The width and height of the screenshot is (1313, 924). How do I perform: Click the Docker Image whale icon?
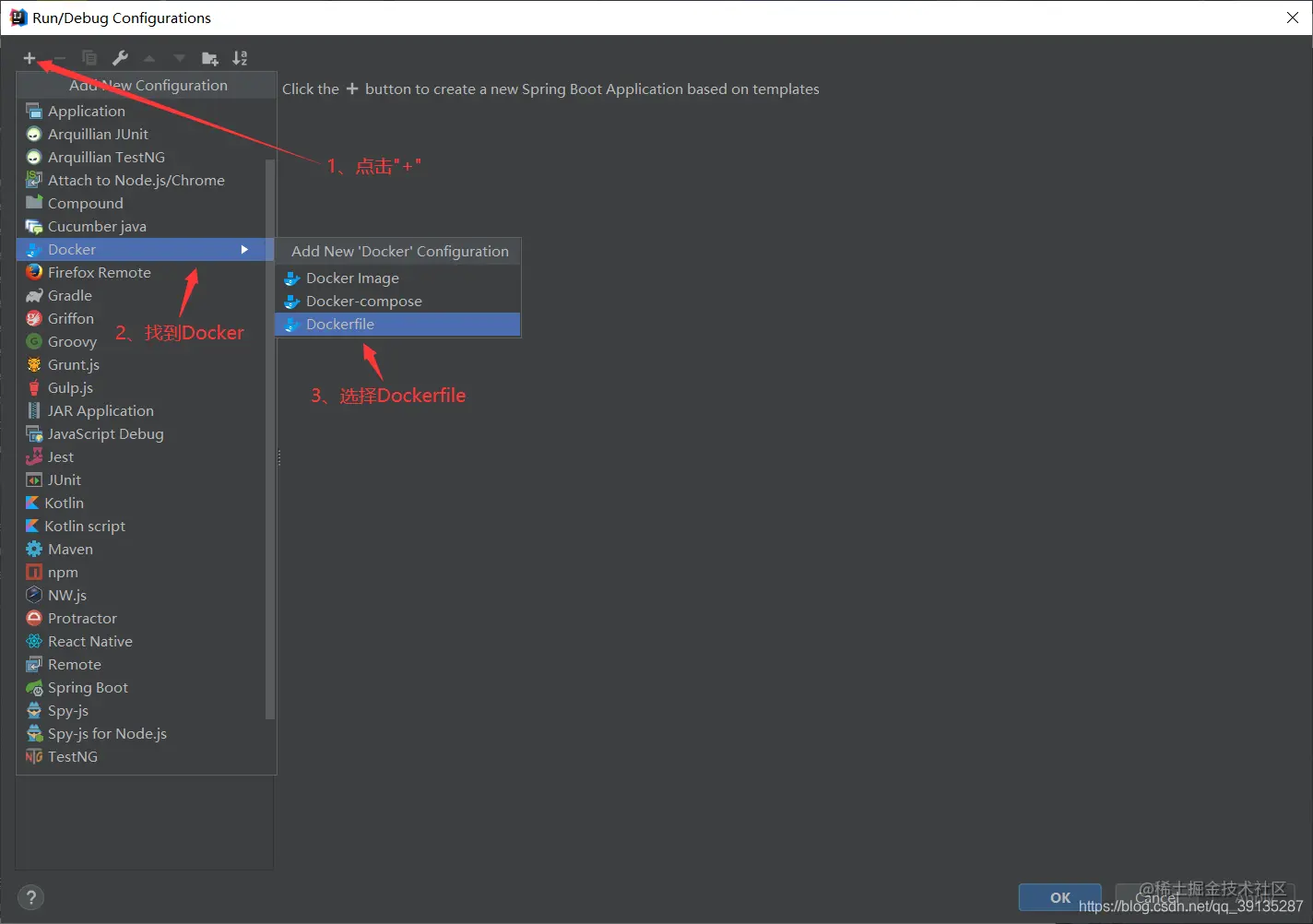pos(292,278)
